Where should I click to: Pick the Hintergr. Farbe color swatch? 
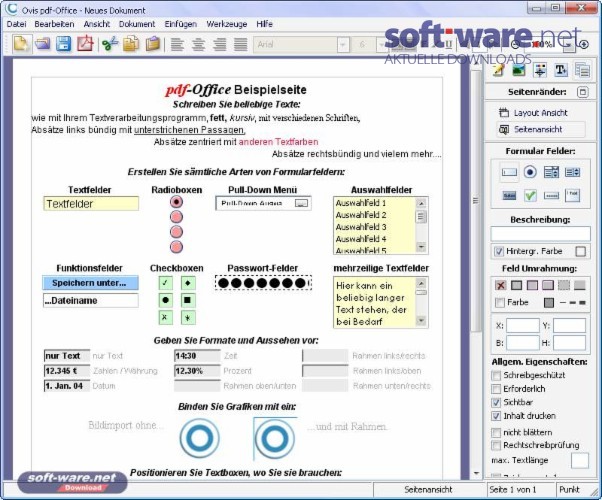(580, 252)
